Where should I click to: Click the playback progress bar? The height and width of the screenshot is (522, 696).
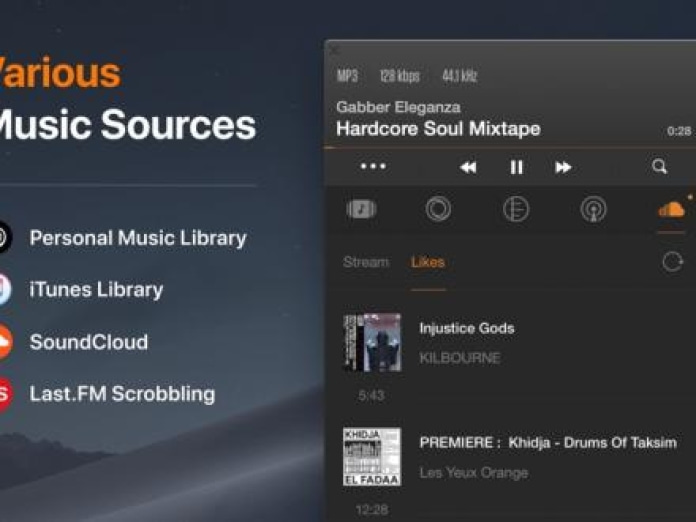click(510, 147)
